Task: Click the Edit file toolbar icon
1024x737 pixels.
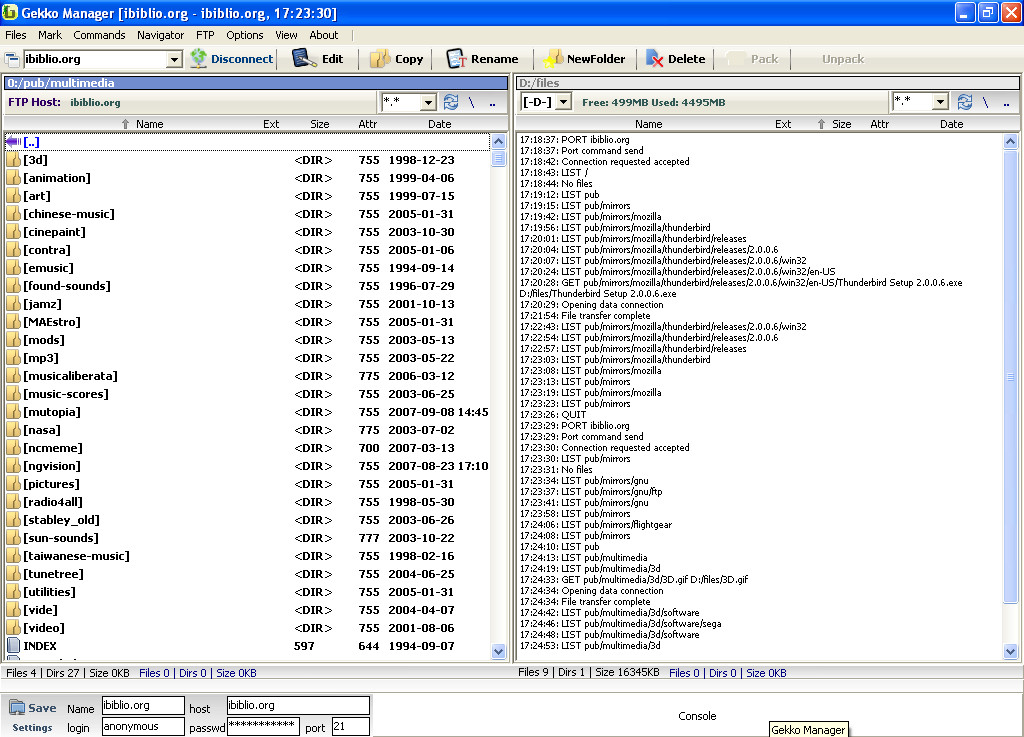Action: tap(304, 59)
